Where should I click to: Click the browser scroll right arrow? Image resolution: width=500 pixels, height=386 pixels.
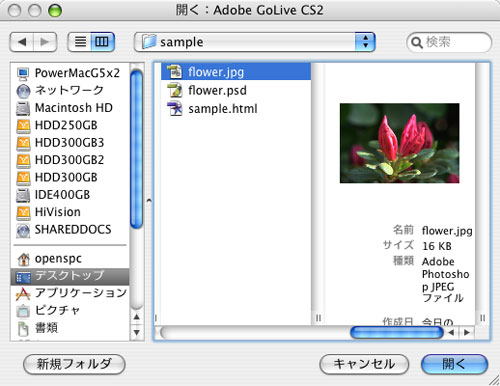click(466, 332)
